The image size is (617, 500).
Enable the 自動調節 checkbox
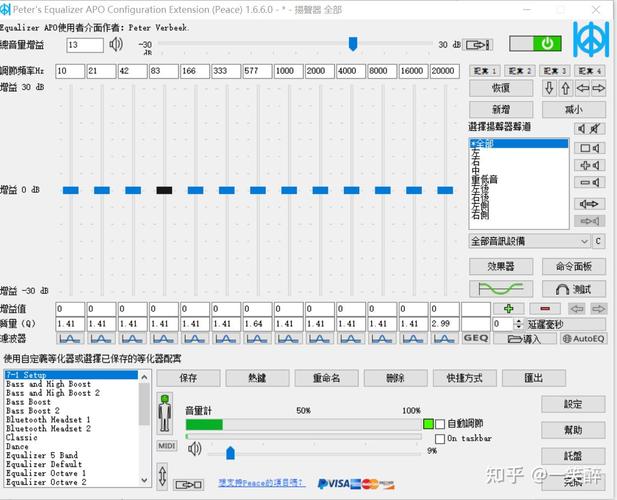(x=440, y=424)
